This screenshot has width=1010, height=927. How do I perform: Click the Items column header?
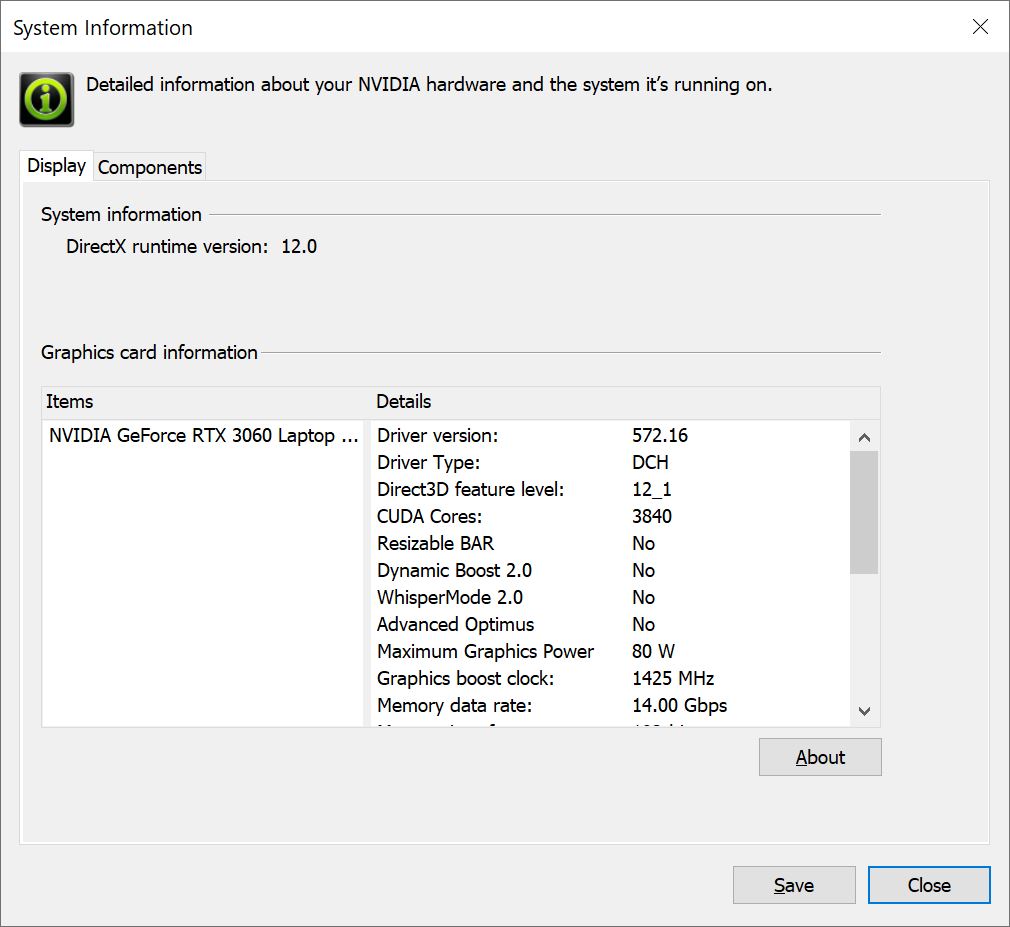(x=70, y=401)
